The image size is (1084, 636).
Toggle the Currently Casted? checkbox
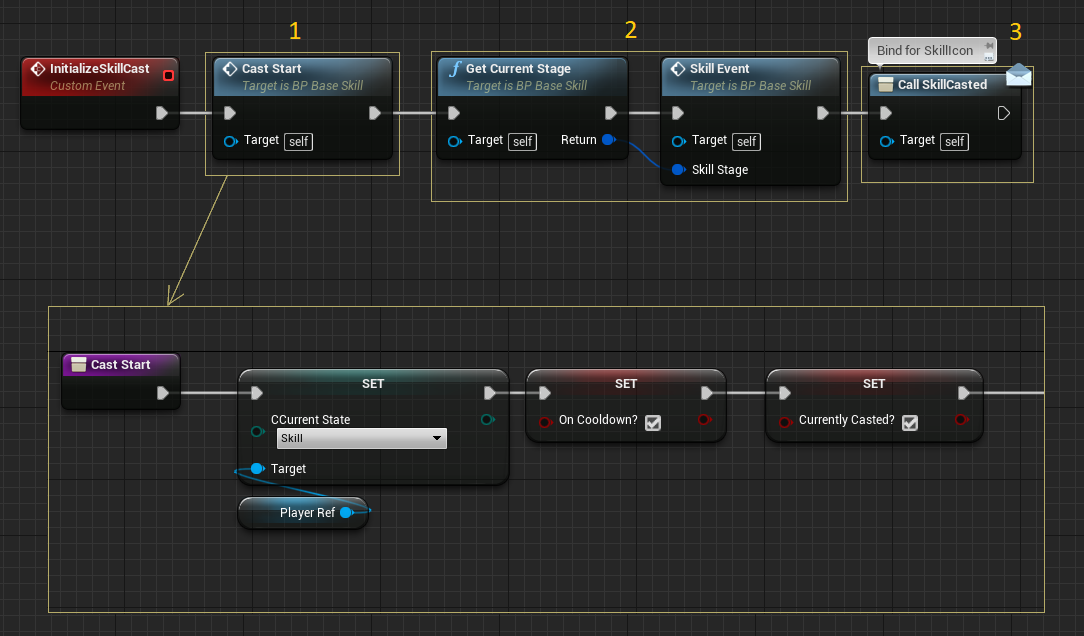click(x=910, y=422)
